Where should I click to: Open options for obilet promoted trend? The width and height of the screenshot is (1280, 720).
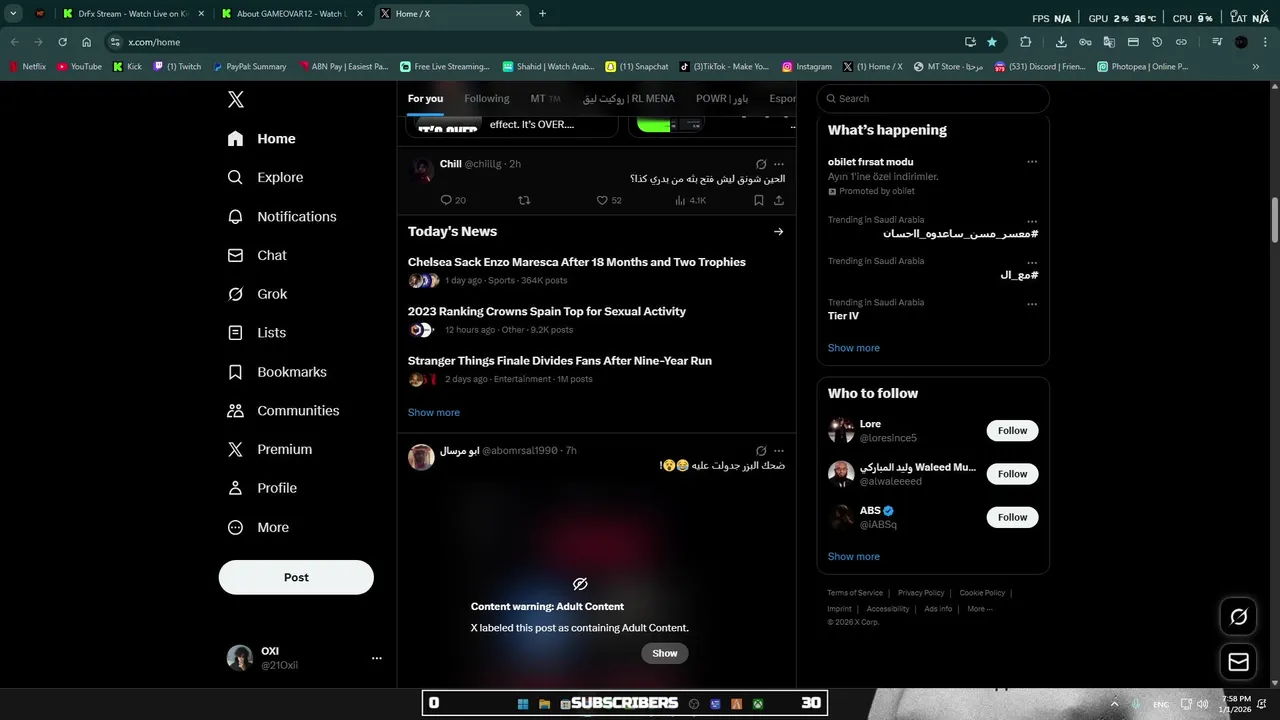(1032, 162)
